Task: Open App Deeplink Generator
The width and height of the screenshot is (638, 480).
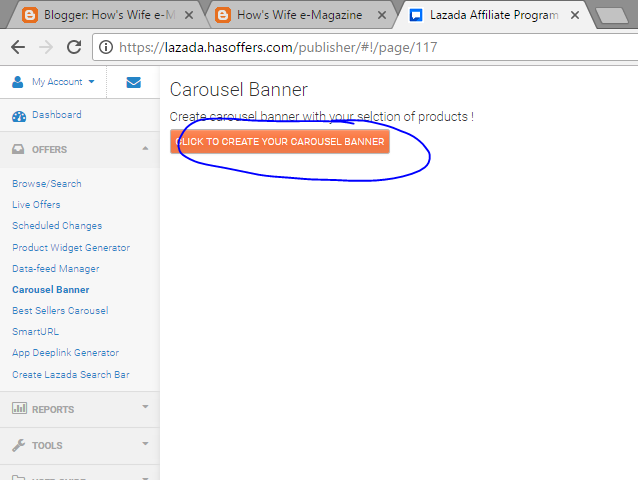Action: tap(66, 353)
